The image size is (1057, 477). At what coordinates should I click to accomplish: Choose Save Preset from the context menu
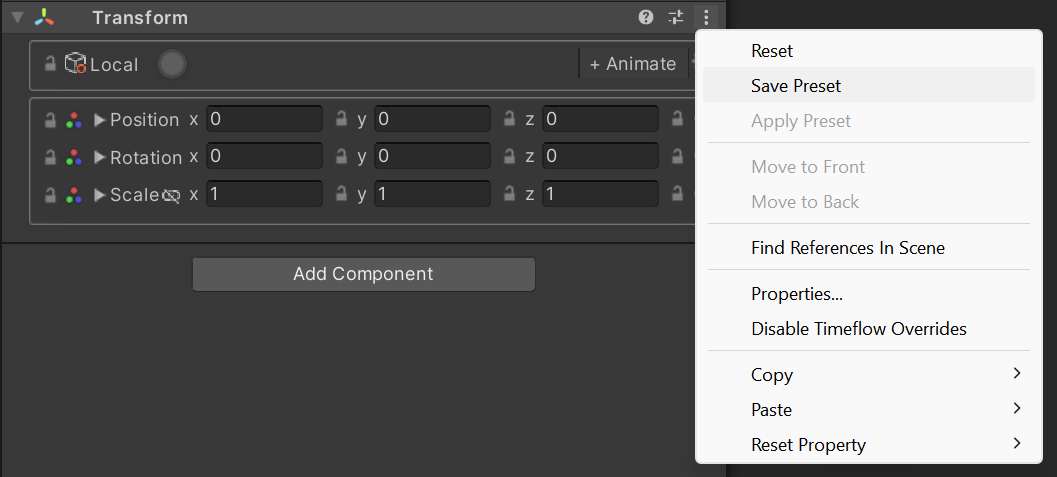click(x=796, y=86)
